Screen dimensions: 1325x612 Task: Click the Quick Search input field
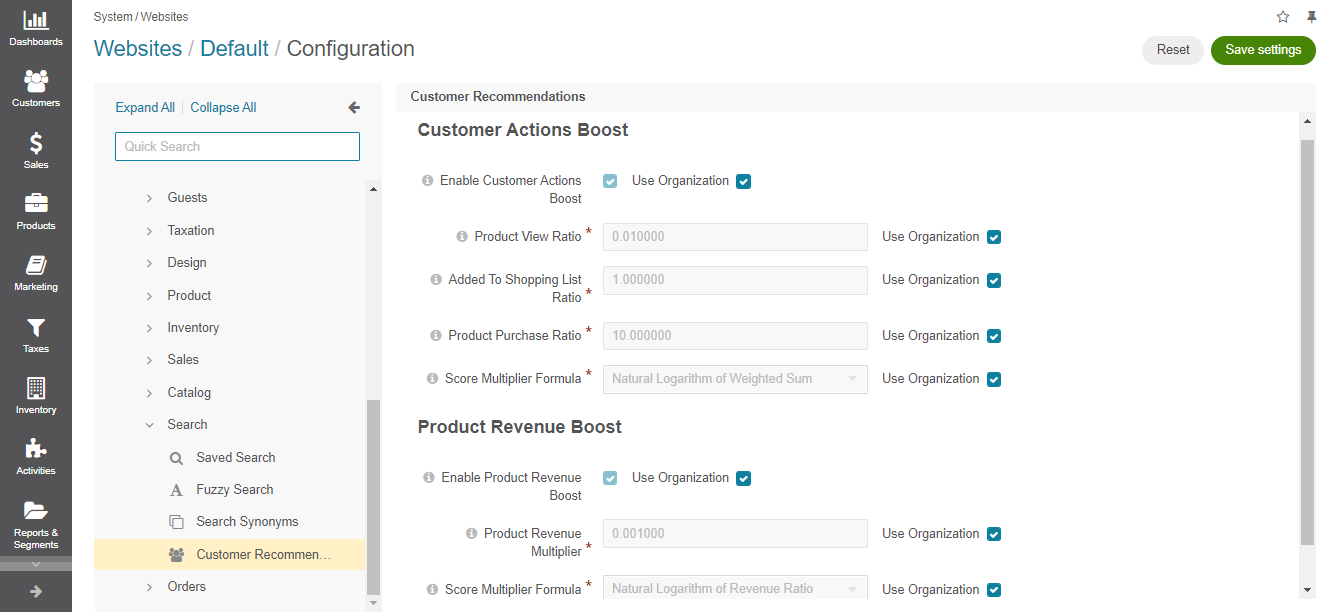click(237, 146)
